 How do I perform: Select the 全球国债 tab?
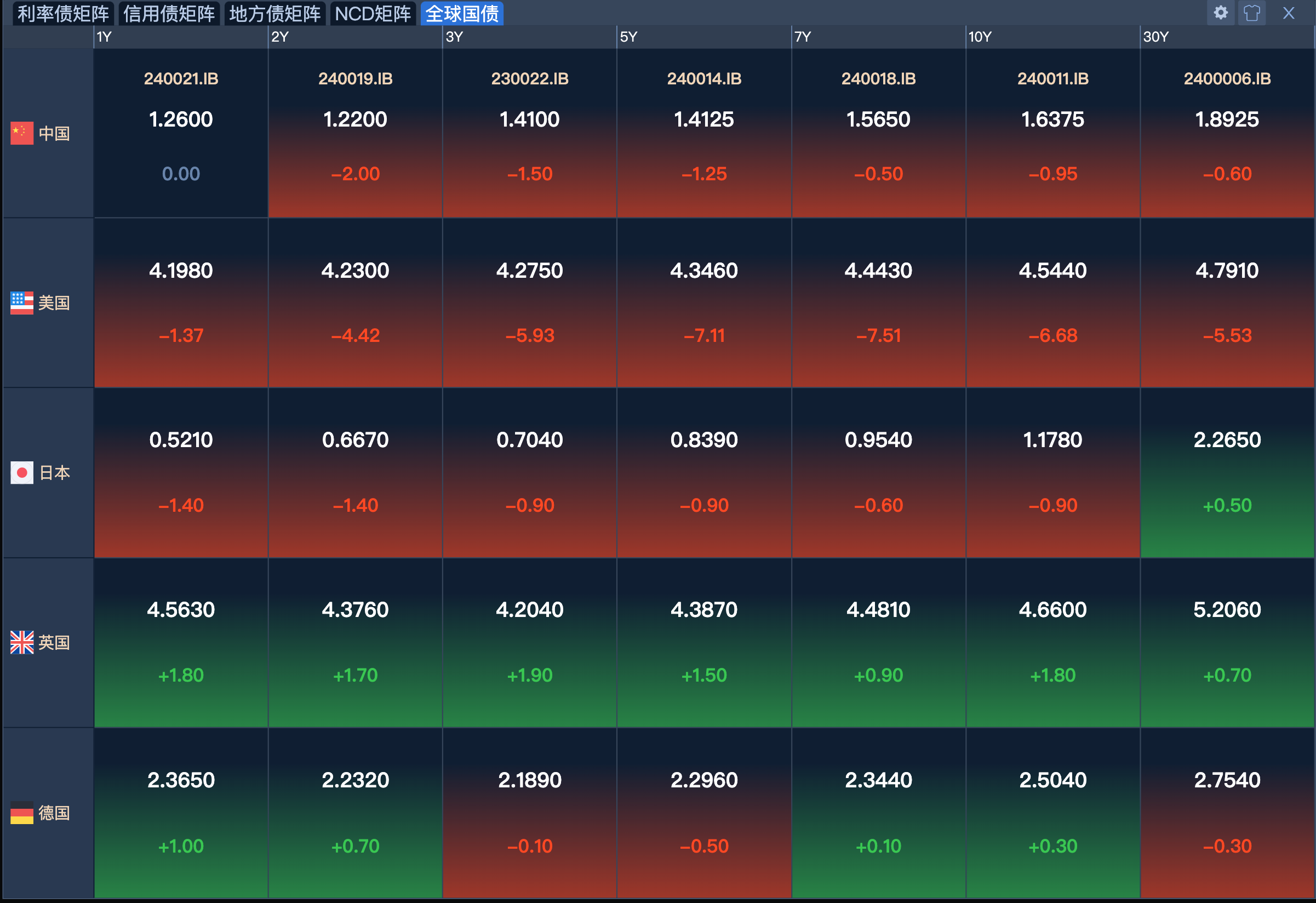coord(461,14)
